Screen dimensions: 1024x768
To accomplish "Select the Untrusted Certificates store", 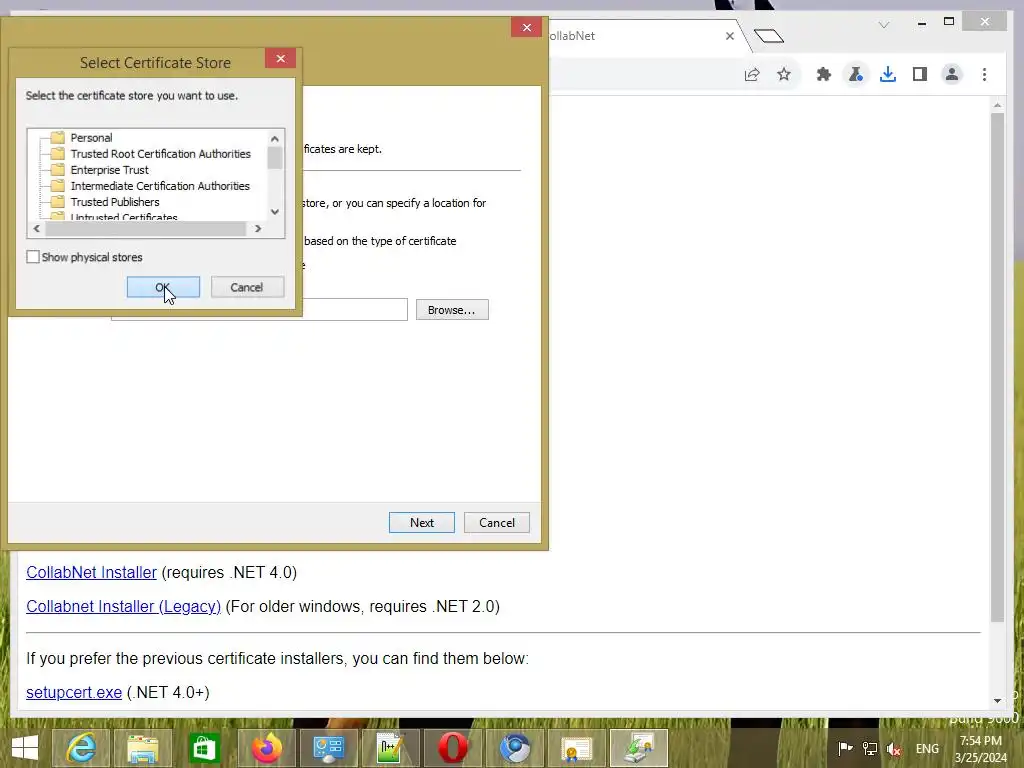I will (x=124, y=217).
